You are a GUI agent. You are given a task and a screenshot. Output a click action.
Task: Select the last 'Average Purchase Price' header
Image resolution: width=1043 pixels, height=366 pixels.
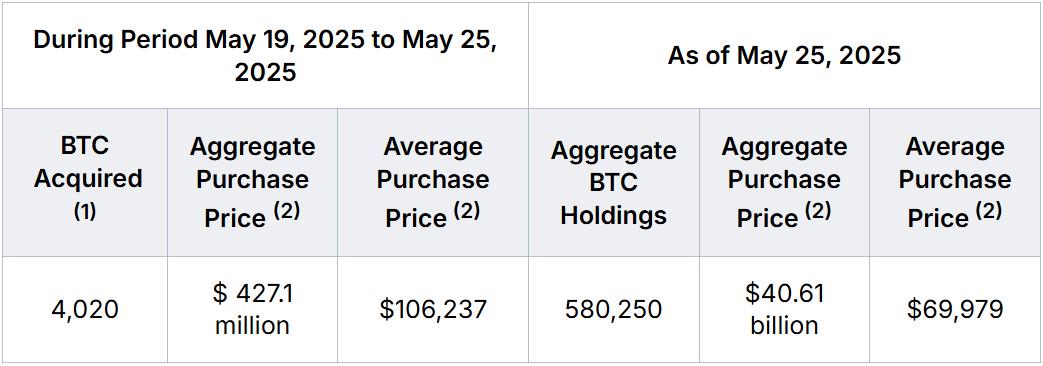[x=955, y=182]
